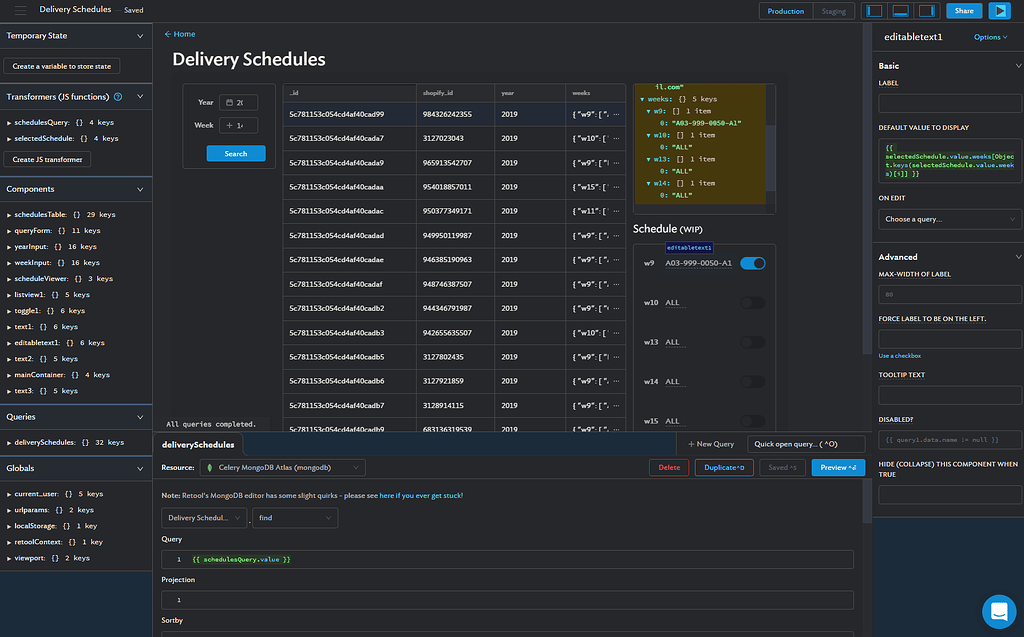Click ellipsis icon in first weeks cell

(x=616, y=115)
